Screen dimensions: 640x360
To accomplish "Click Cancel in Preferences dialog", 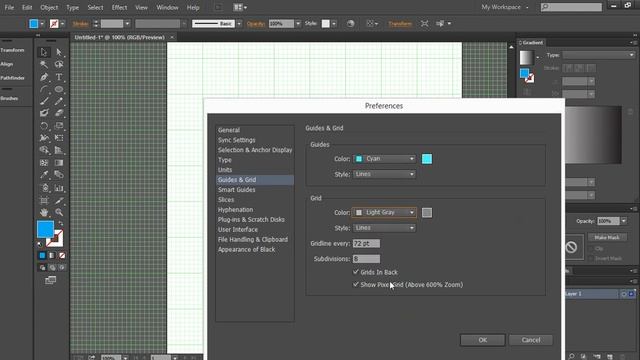I will pyautogui.click(x=531, y=340).
